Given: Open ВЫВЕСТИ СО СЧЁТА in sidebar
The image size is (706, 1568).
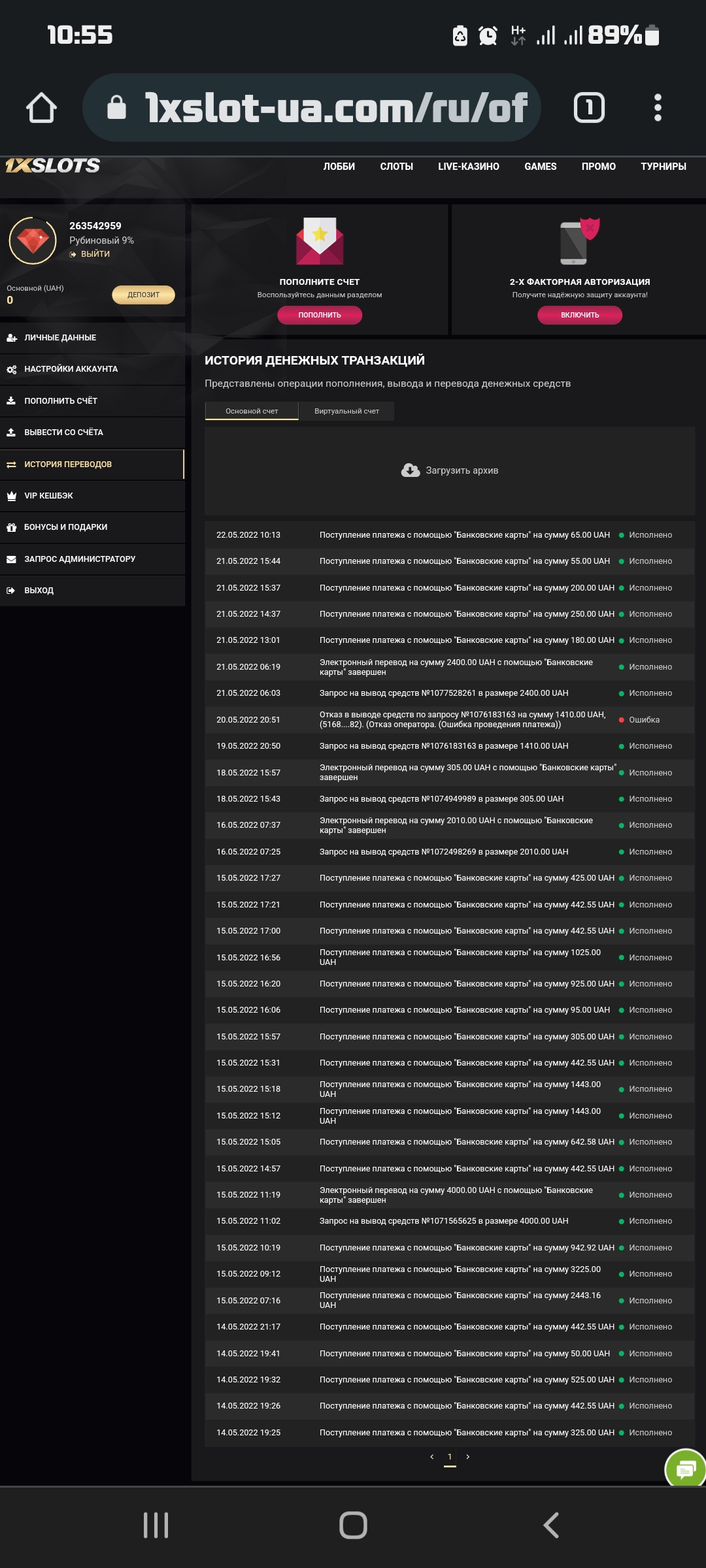Looking at the screenshot, I should pyautogui.click(x=63, y=433).
